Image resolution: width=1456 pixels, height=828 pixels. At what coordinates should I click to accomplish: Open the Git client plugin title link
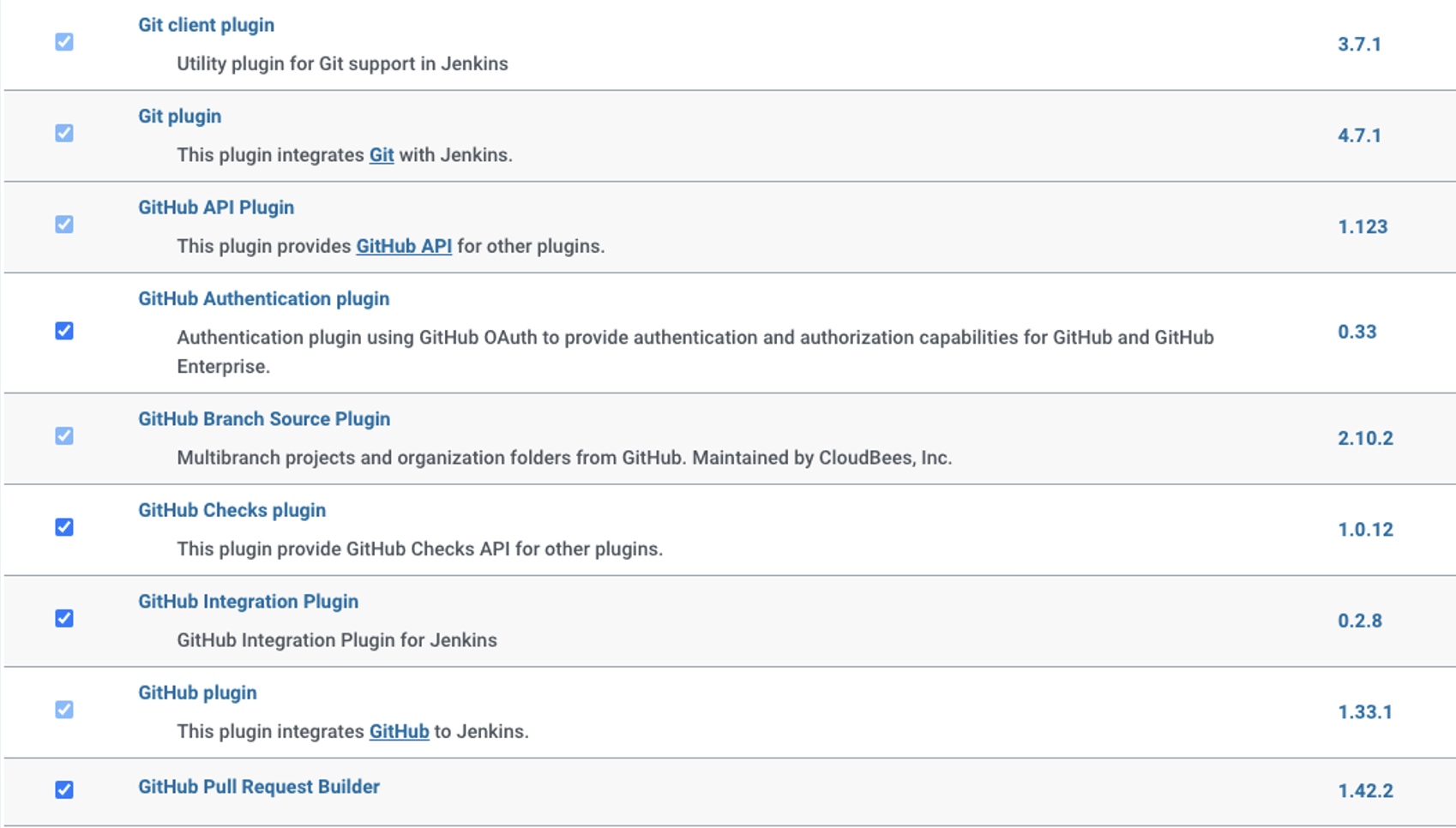(207, 25)
